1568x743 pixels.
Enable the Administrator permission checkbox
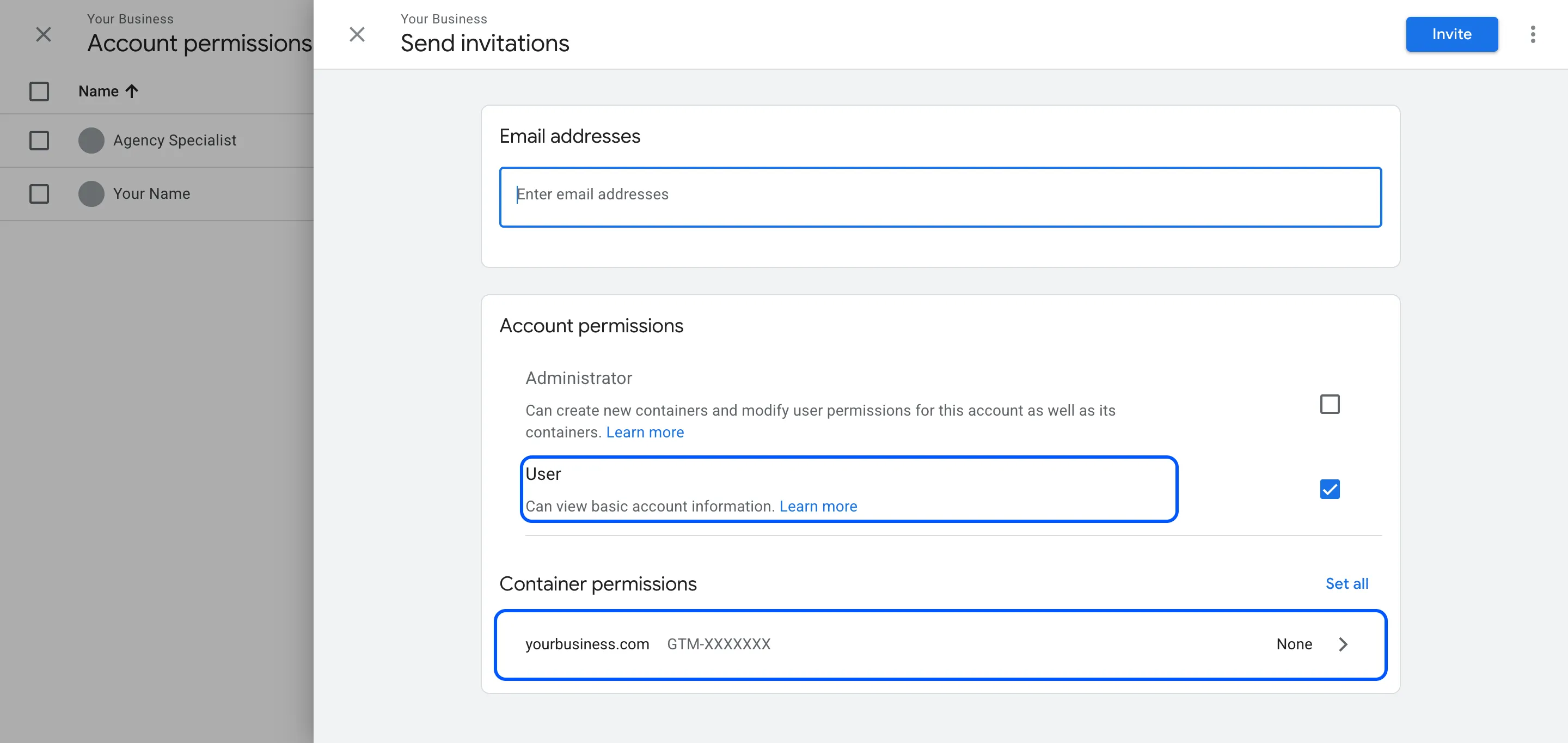coord(1330,404)
